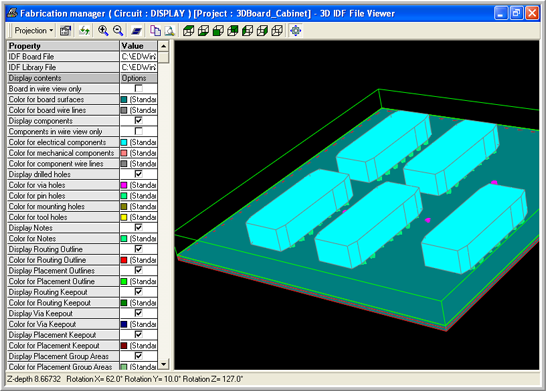Screen dimensions: 546x391
Task: Click the blue plane view icon
Action: point(136,31)
